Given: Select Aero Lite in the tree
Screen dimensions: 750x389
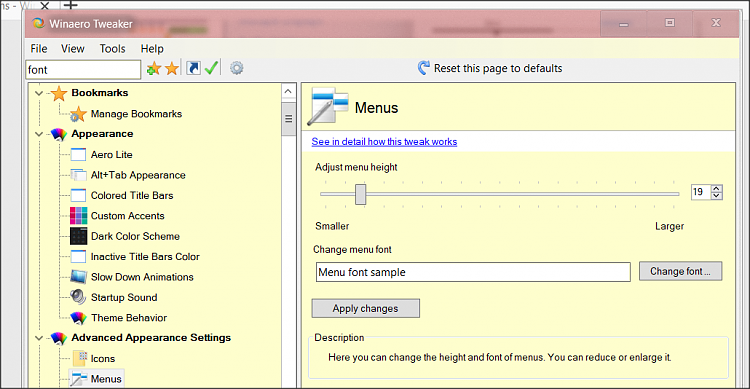Looking at the screenshot, I should coord(111,155).
